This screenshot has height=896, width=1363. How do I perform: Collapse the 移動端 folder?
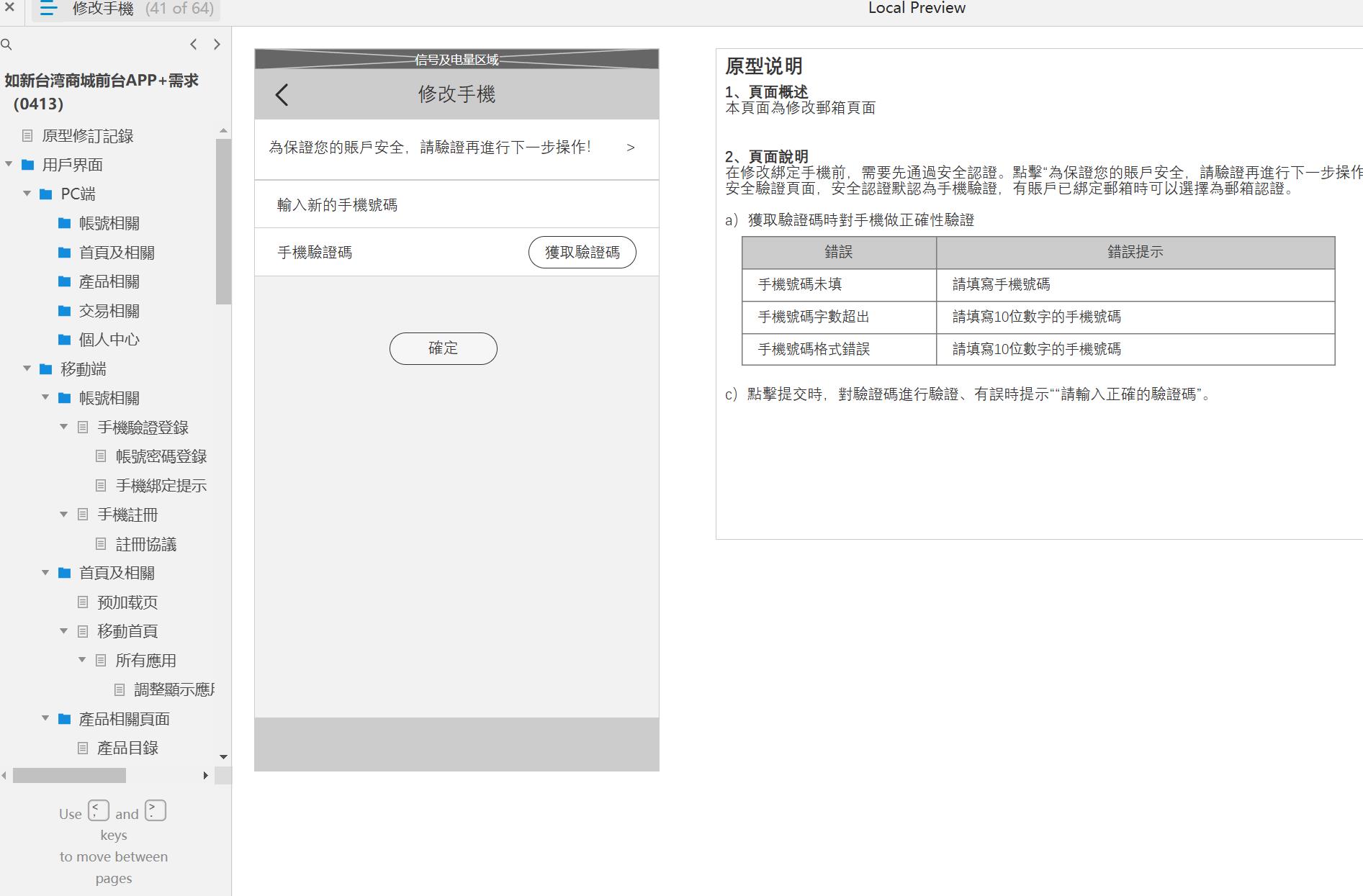pos(27,368)
